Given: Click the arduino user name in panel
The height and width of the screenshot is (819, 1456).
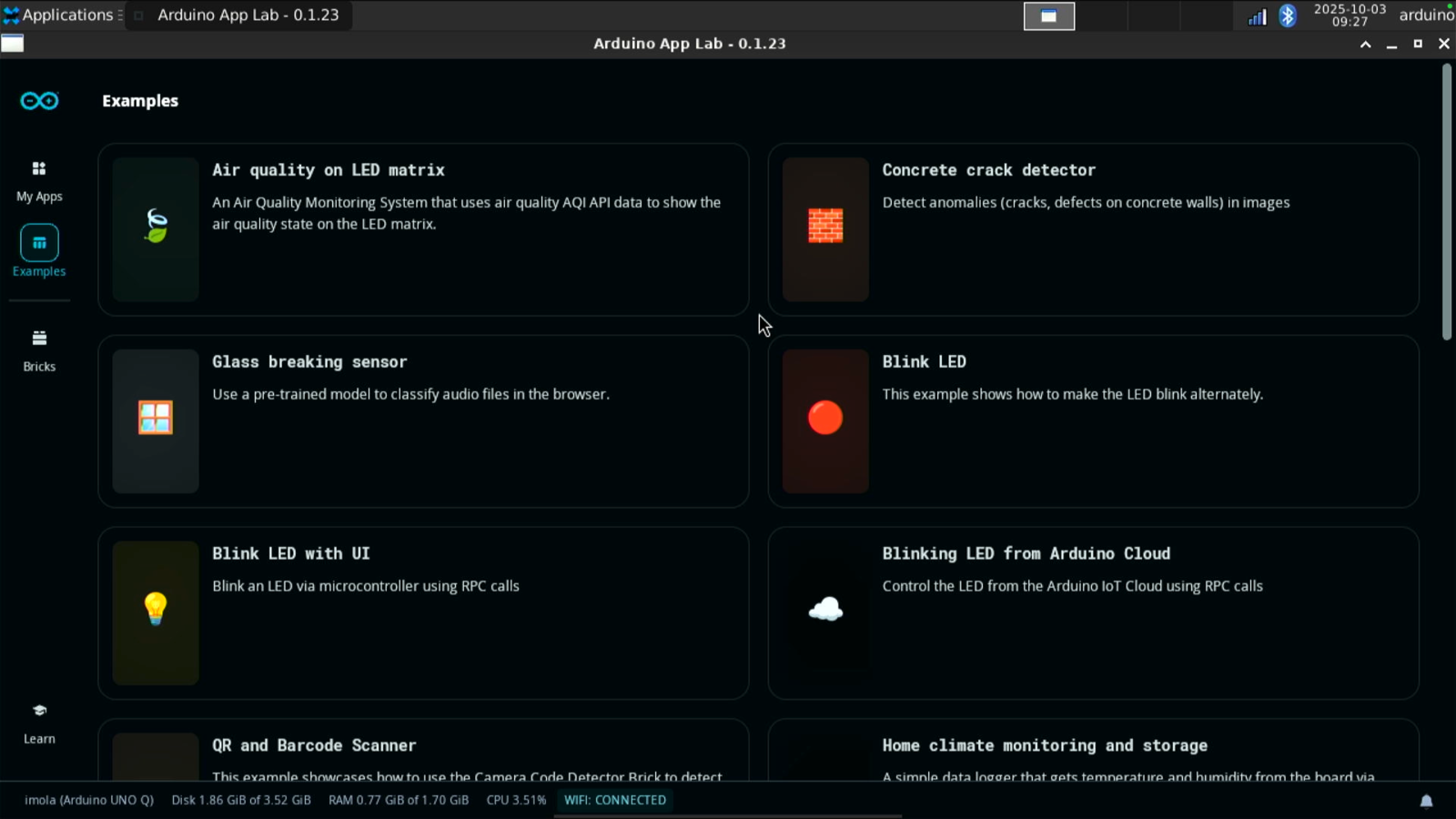Looking at the screenshot, I should (1426, 15).
